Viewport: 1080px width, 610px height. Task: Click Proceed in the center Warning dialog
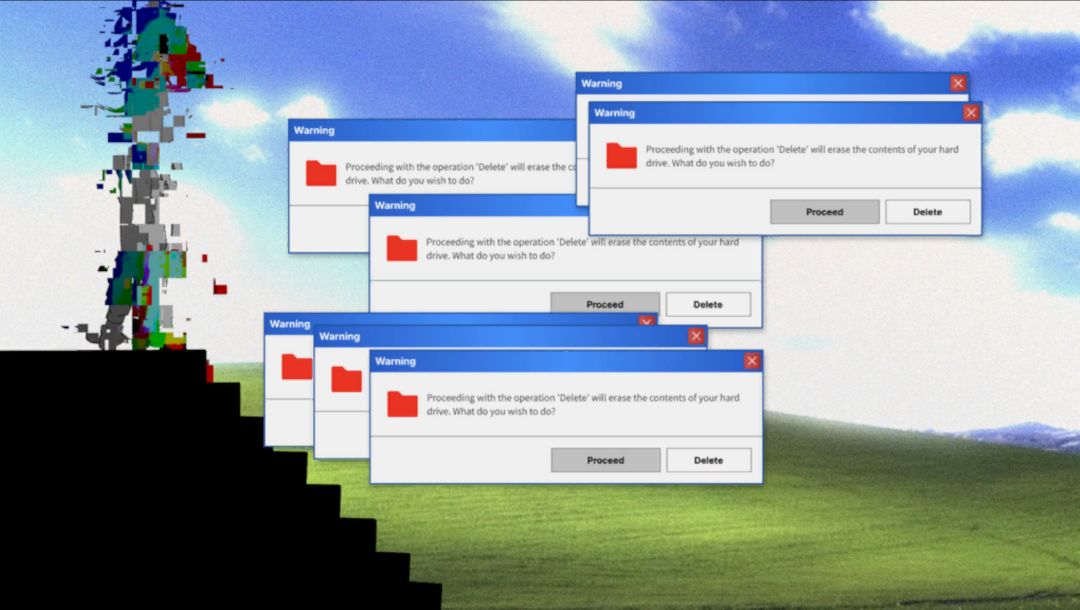point(605,303)
